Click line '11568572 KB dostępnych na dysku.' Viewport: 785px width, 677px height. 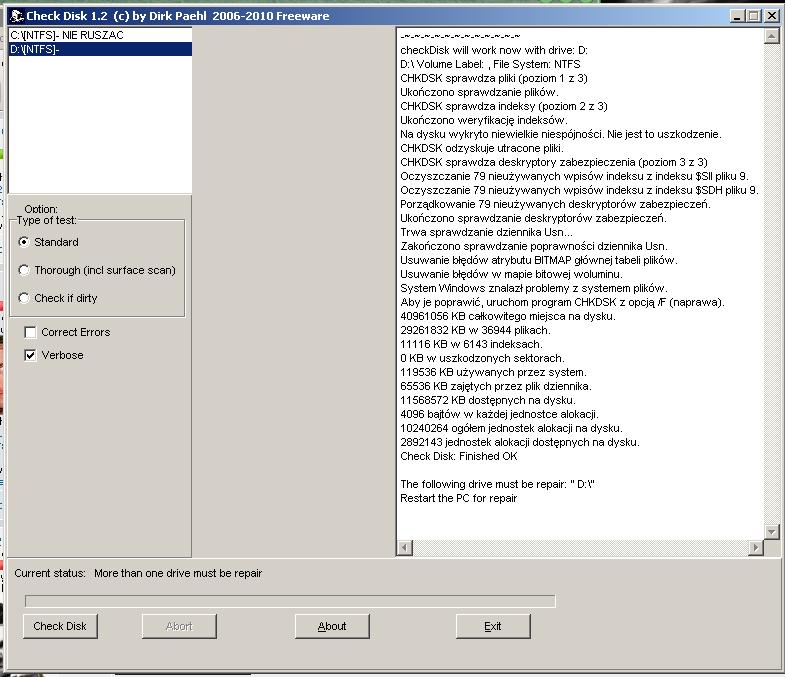point(488,401)
